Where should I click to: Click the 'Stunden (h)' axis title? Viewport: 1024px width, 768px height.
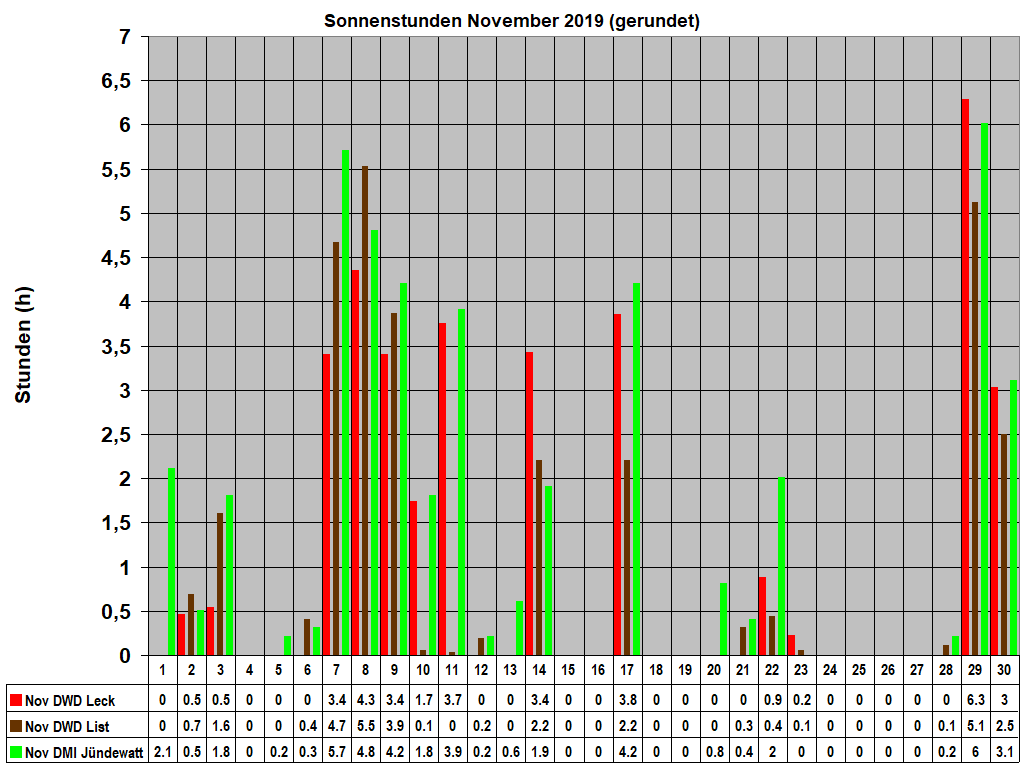[23, 345]
